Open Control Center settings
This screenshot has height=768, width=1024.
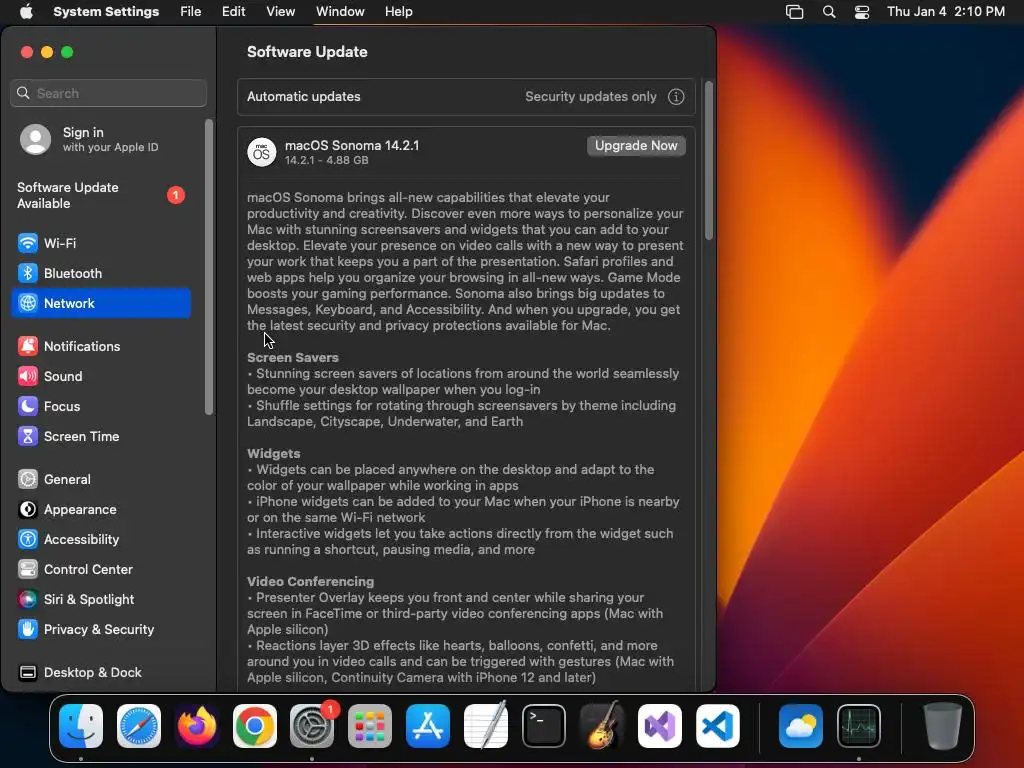pos(101,569)
